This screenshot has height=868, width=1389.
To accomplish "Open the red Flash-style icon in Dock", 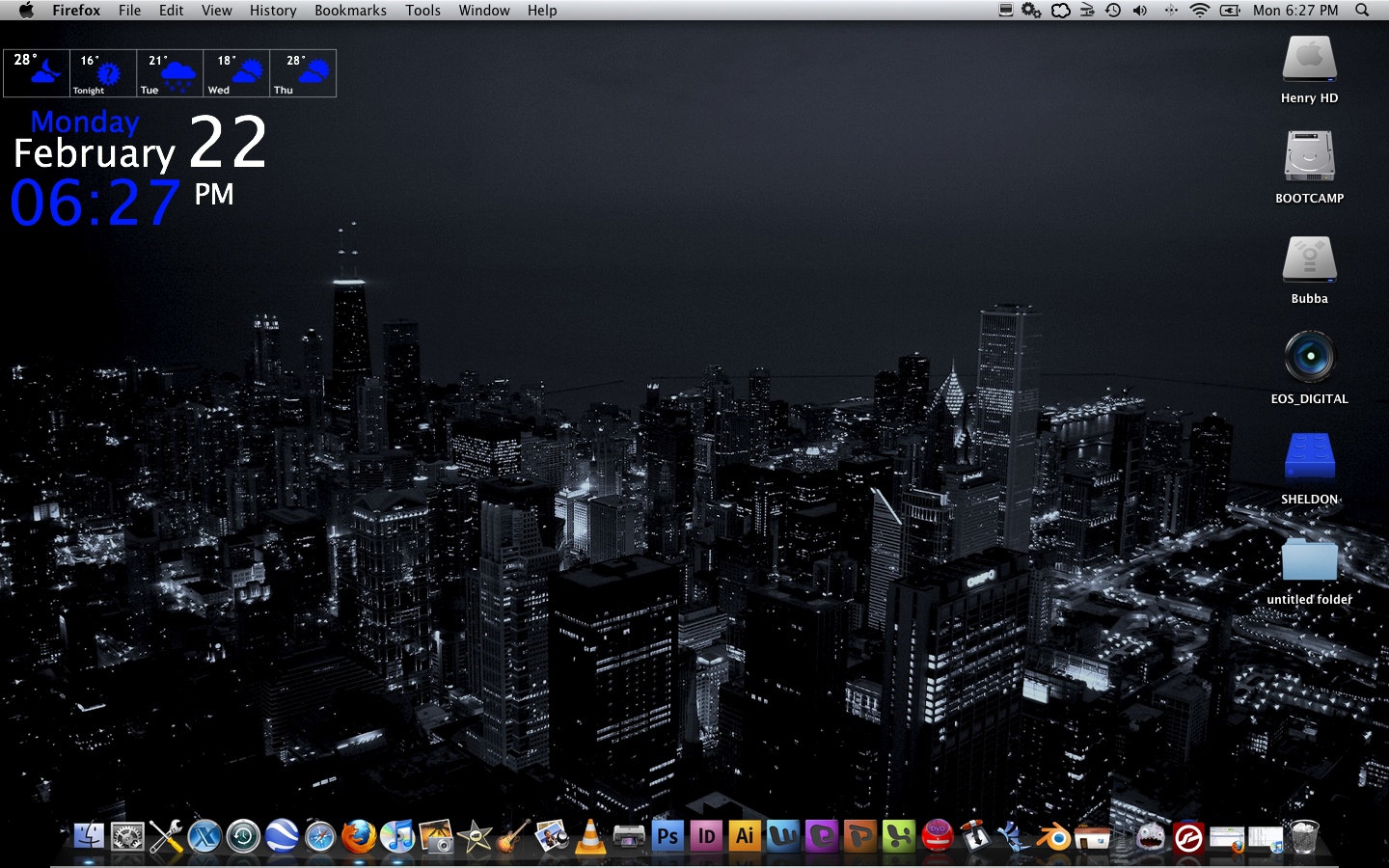I will [1188, 836].
